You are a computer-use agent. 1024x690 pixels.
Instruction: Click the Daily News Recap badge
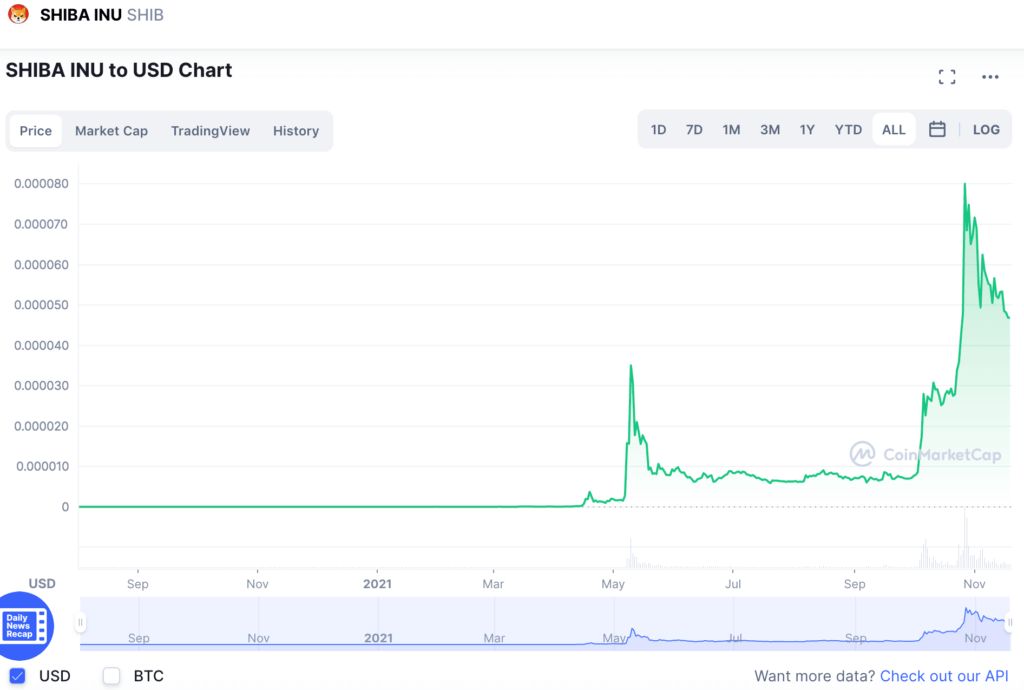(x=25, y=626)
